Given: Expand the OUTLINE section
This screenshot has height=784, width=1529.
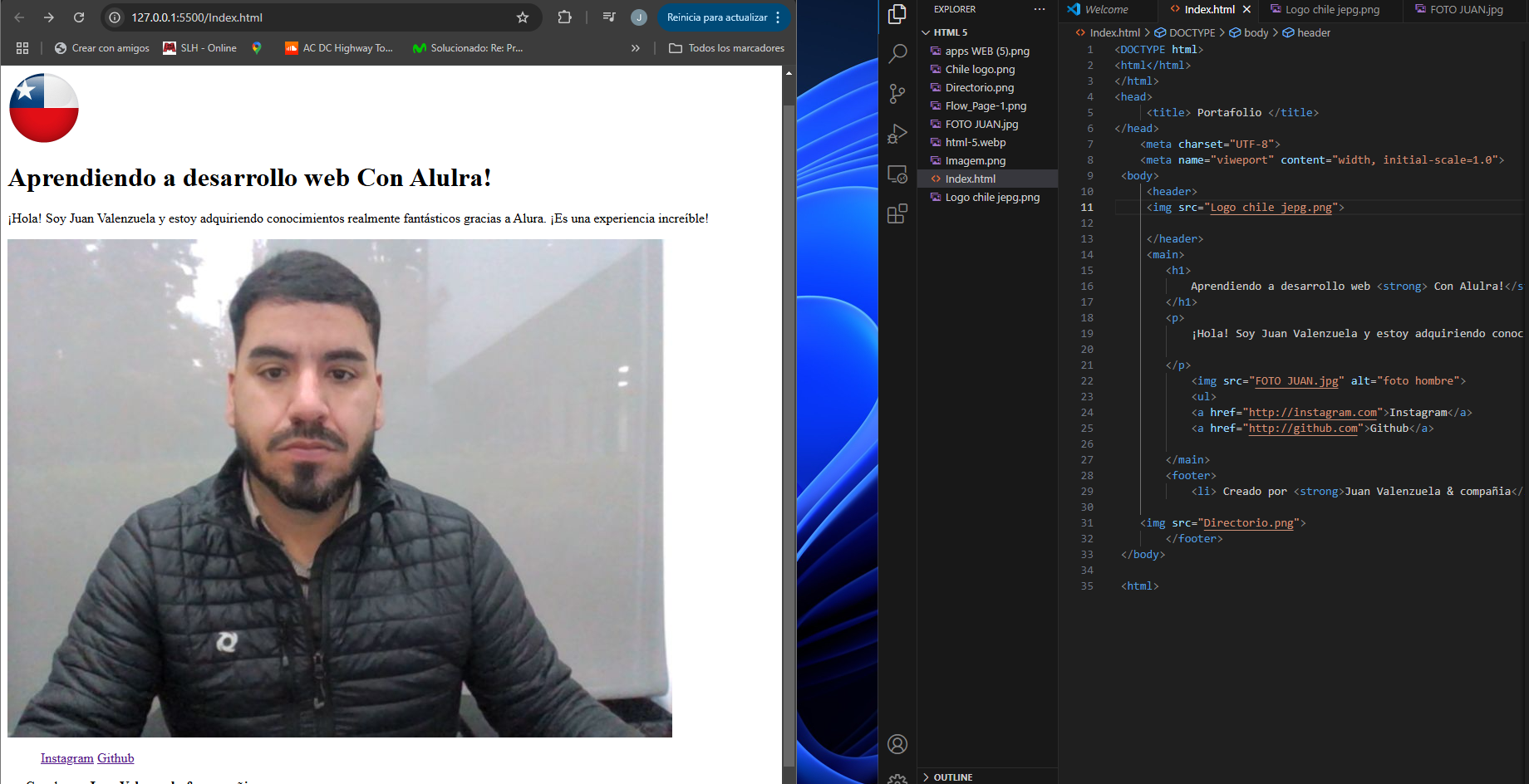Looking at the screenshot, I should pos(988,777).
